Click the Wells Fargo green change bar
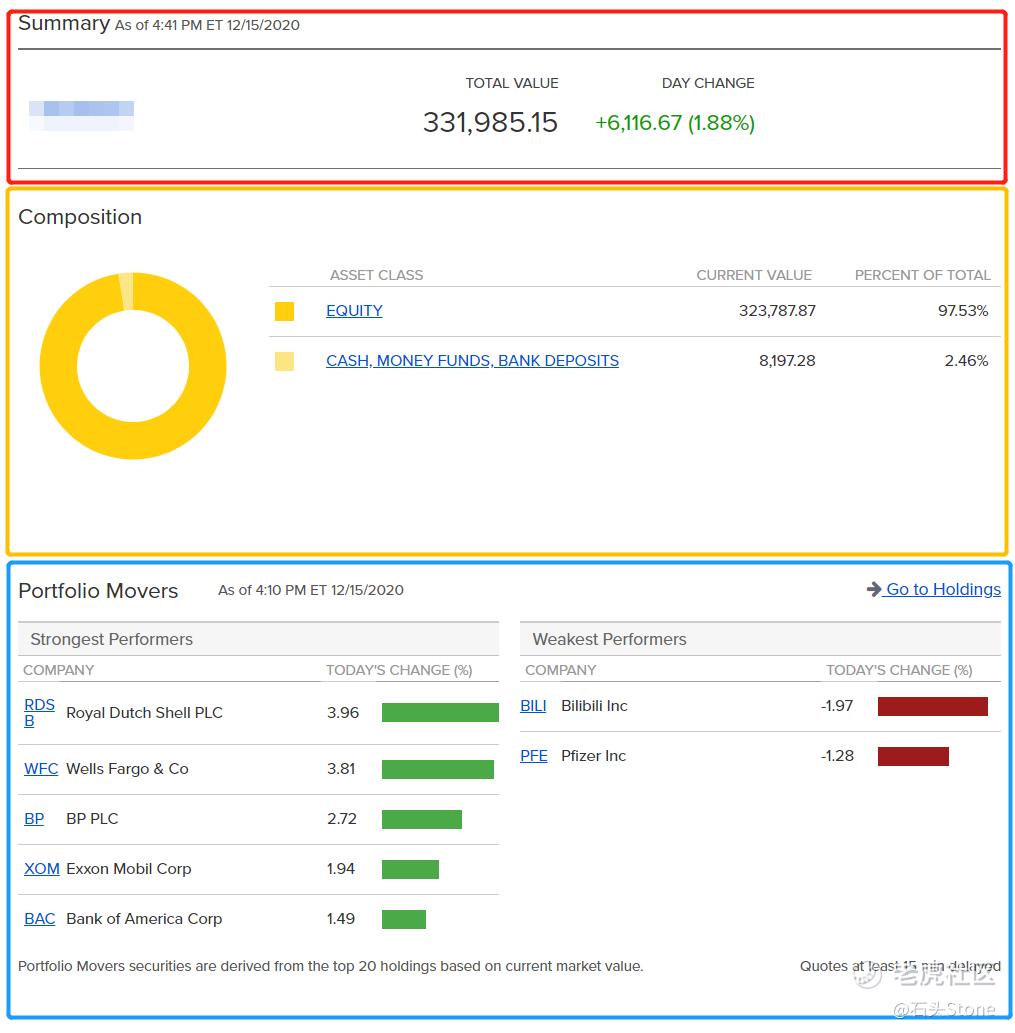 [x=437, y=769]
